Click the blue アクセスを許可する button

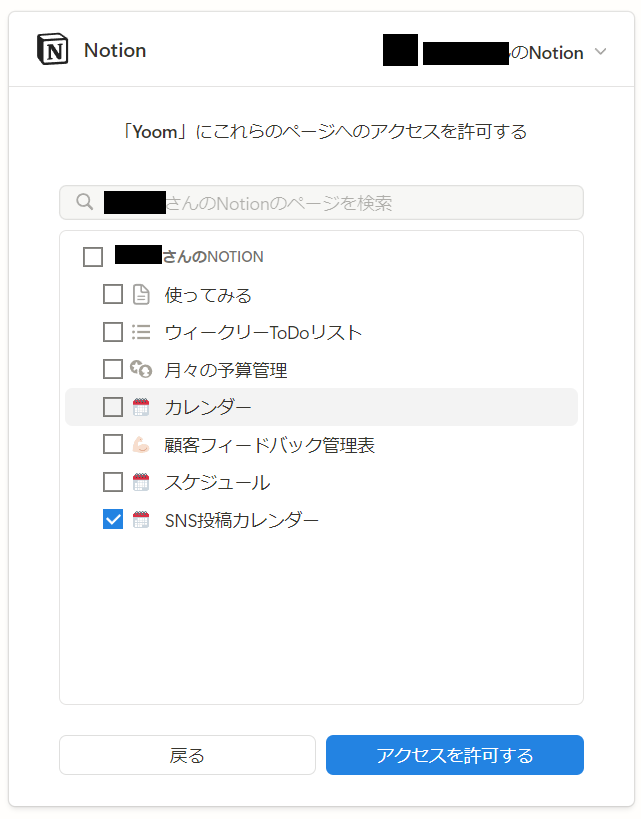pos(455,755)
